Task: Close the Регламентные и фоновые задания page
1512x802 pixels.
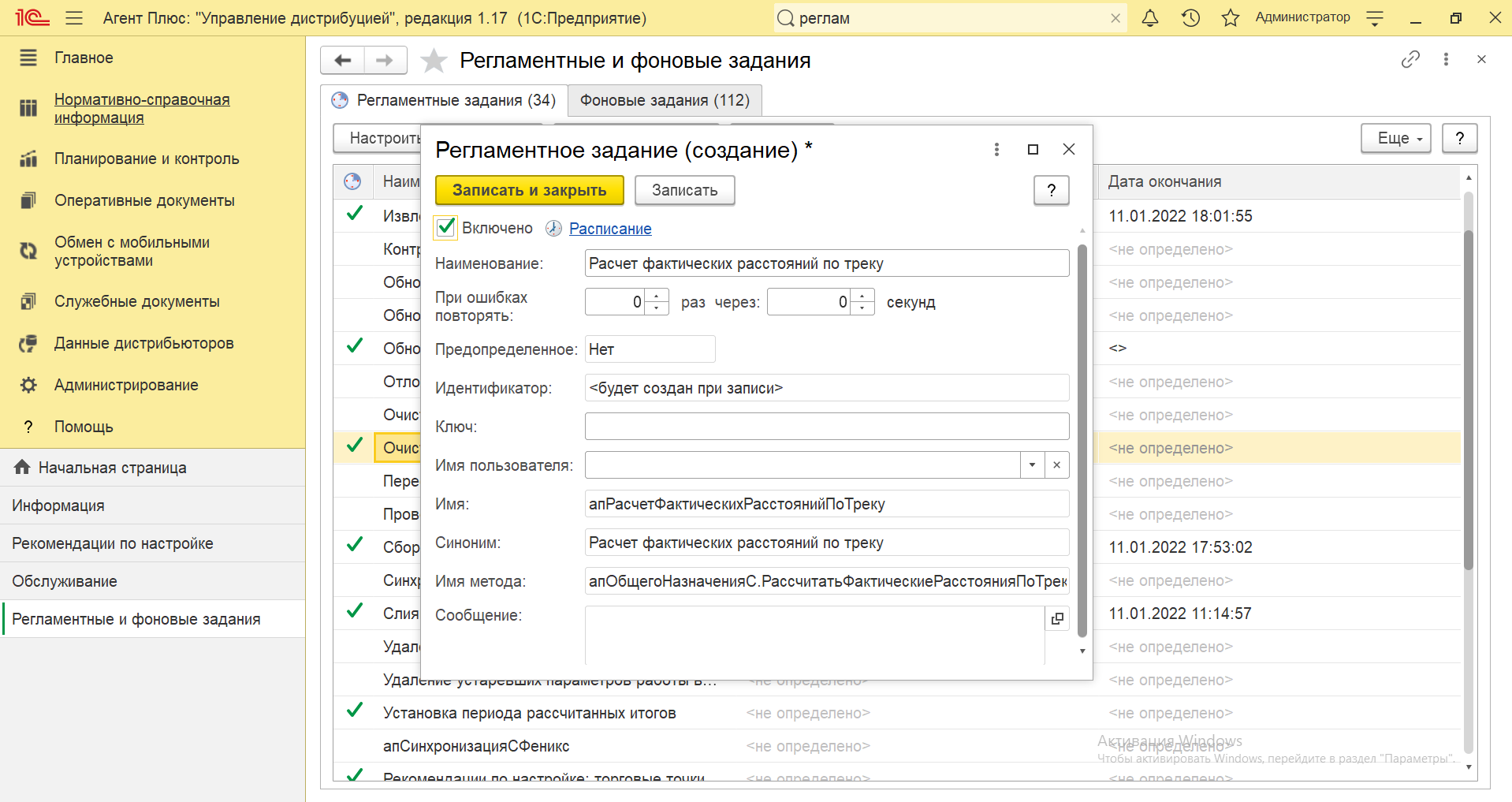Action: [1481, 59]
